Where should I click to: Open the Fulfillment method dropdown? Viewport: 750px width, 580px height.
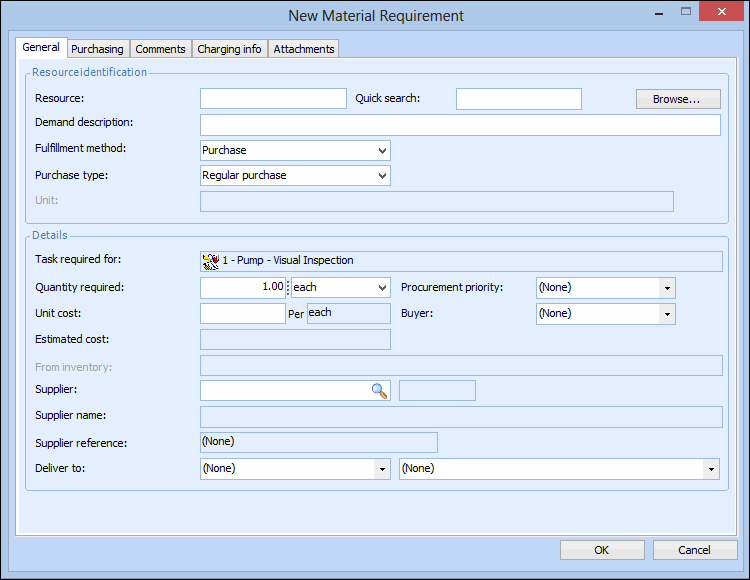(382, 150)
